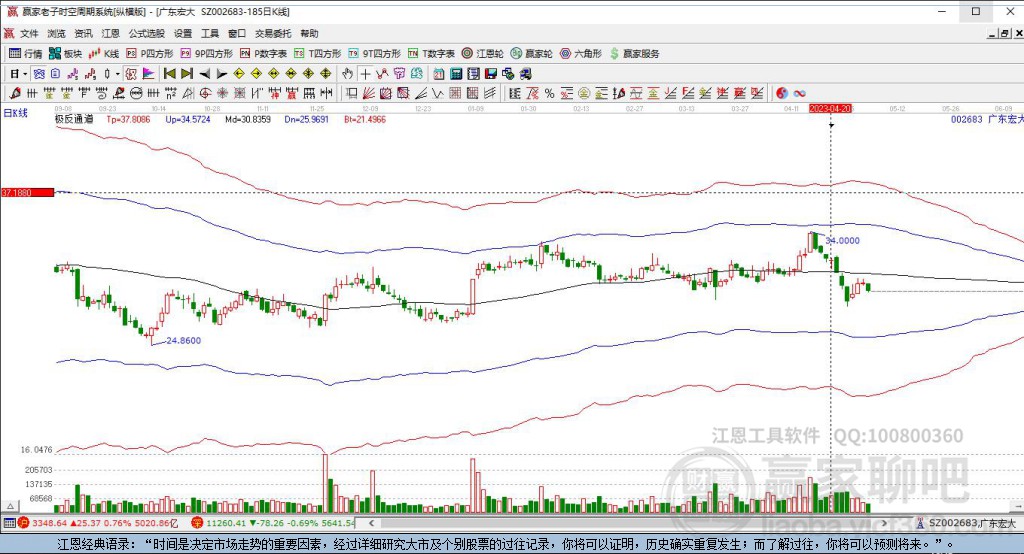Open the 赢家轮 tool
The image size is (1024, 554).
[x=532, y=54]
